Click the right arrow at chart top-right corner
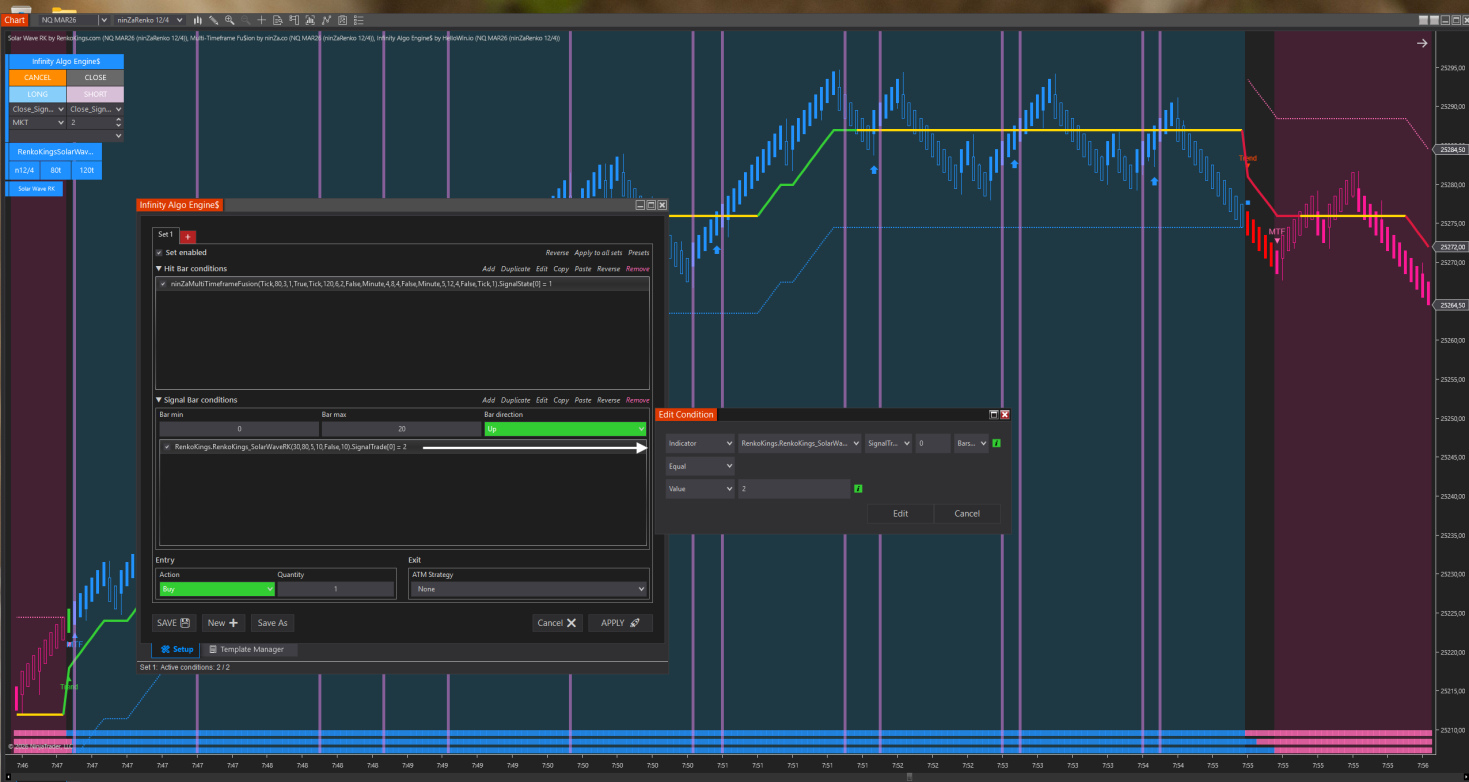Screen dimensions: 1469x782 pos(1422,43)
